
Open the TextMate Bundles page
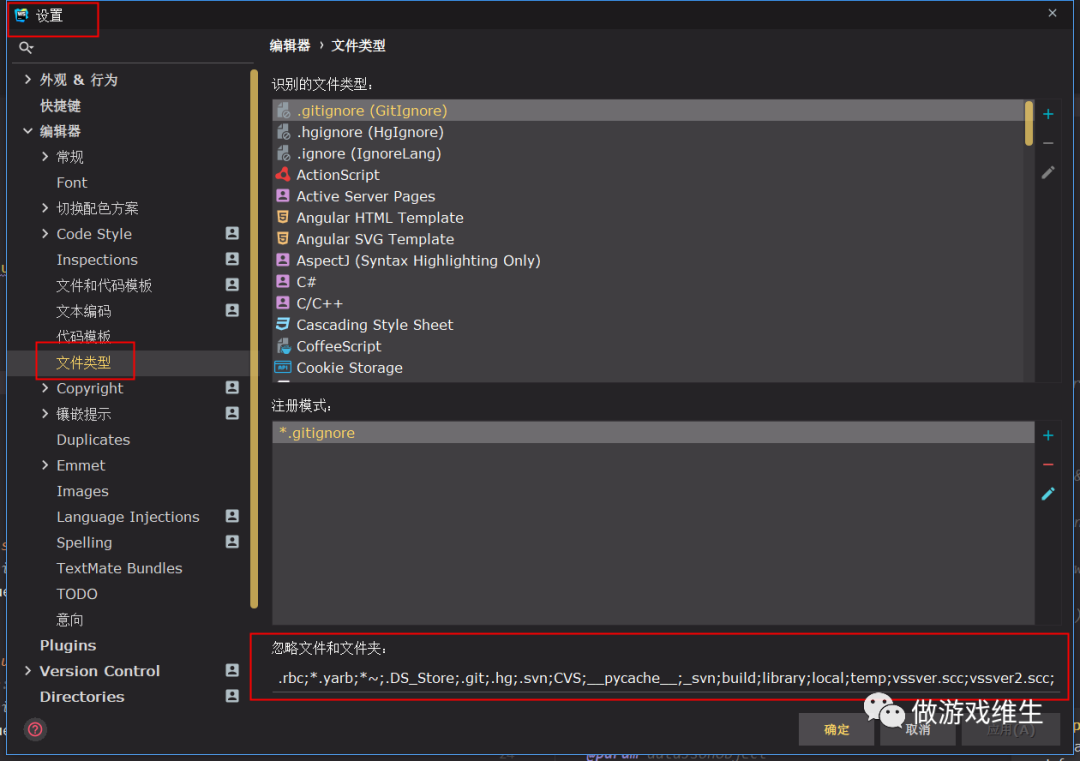coord(119,568)
